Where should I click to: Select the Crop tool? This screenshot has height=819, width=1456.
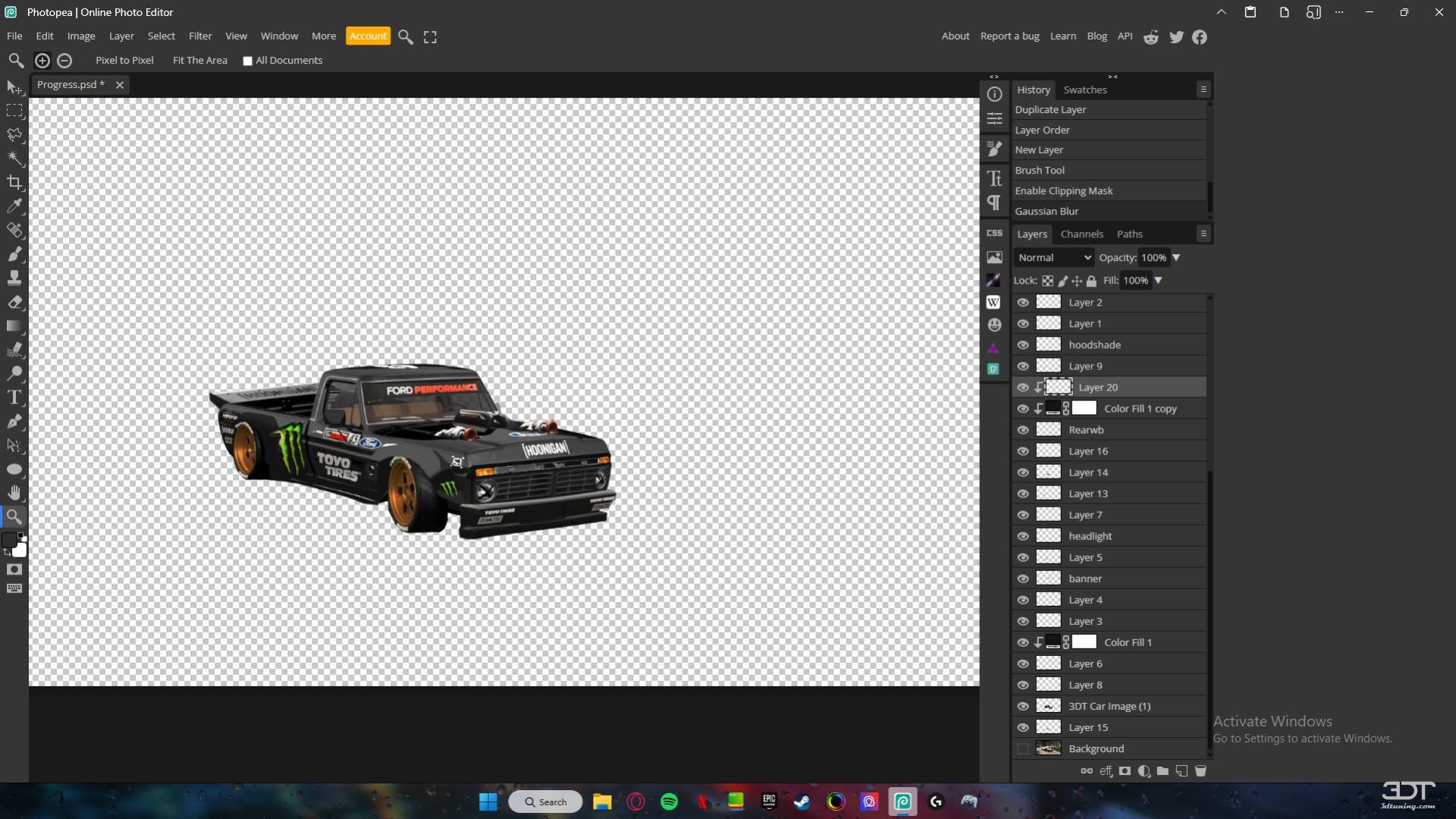pos(14,182)
